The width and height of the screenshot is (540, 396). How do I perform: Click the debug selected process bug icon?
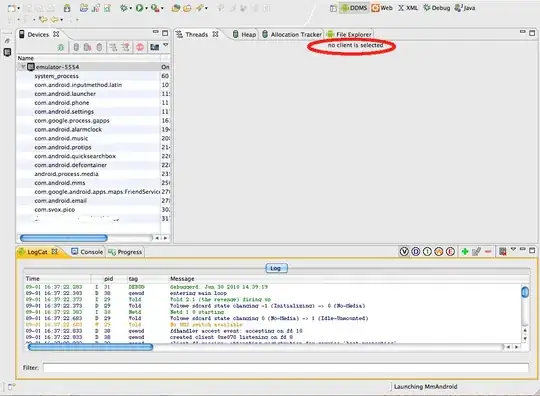coord(61,47)
